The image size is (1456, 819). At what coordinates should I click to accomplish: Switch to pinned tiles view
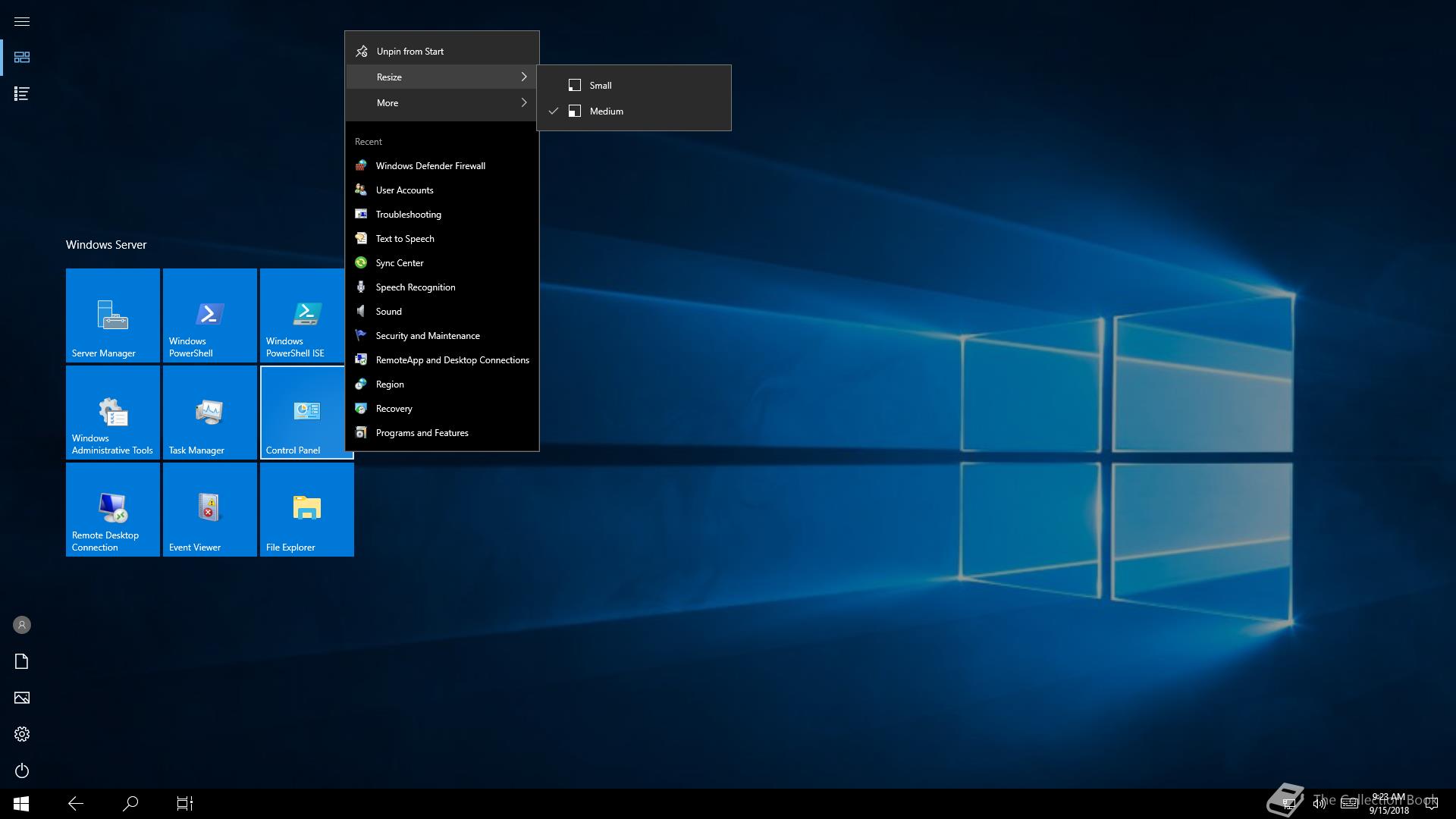point(22,58)
